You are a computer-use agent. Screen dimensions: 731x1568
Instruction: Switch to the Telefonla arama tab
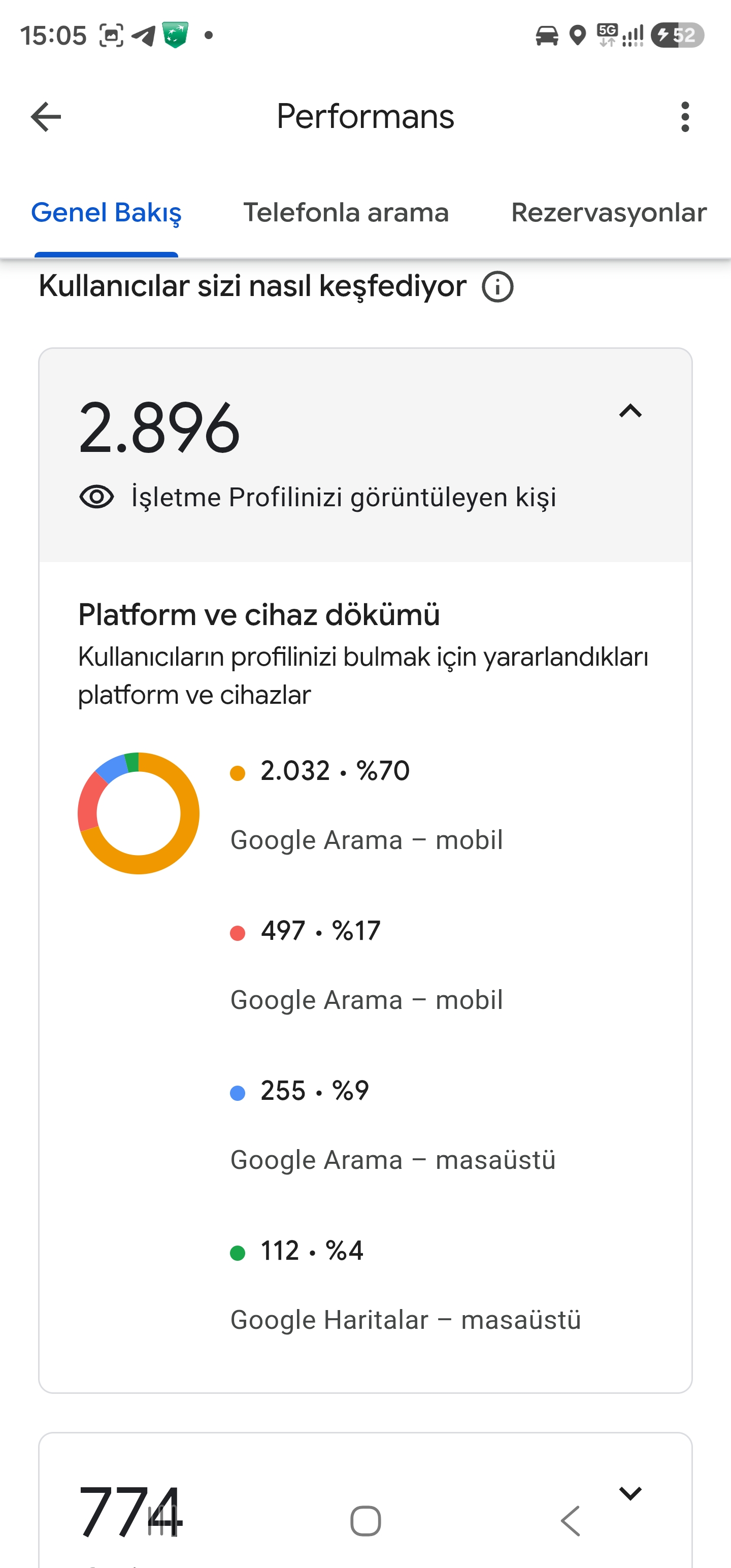click(346, 212)
